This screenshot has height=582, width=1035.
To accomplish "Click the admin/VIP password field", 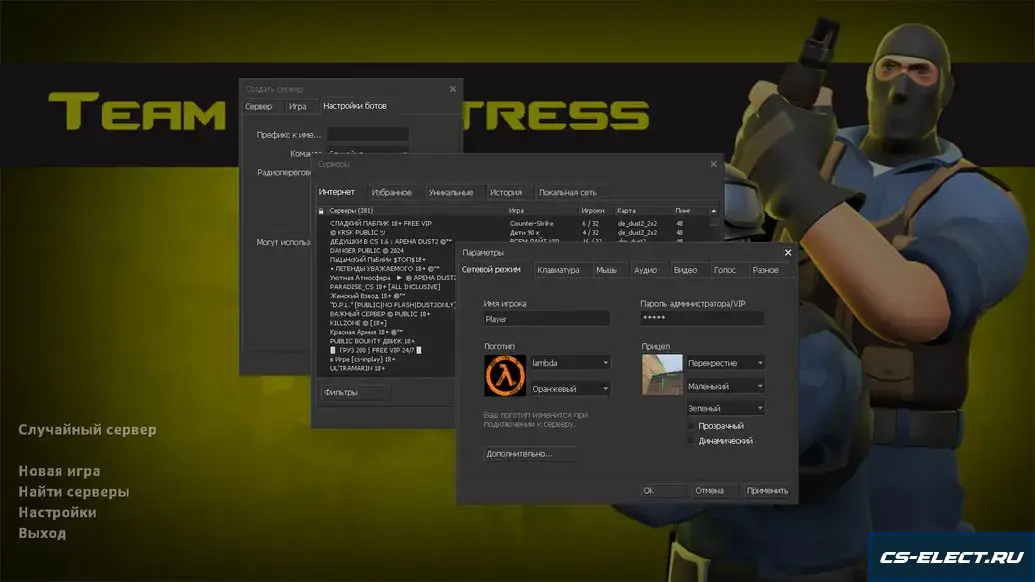I will (702, 319).
